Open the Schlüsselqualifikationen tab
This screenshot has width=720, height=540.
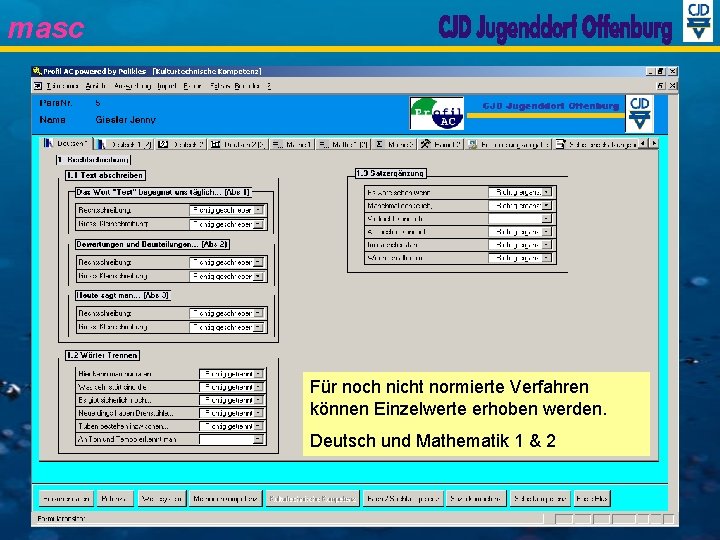pos(595,145)
